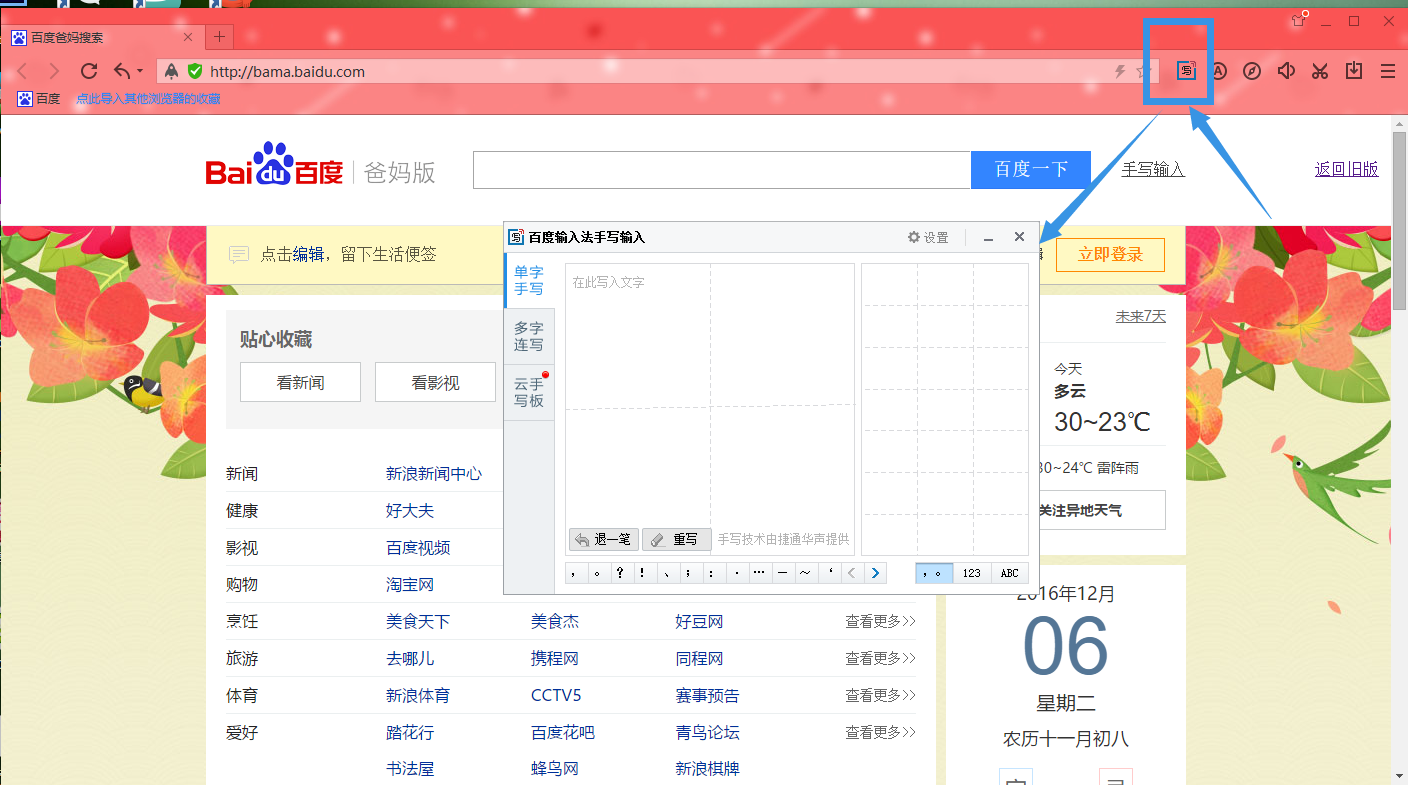Expand 查看更多>> in the 体育 row

[880, 696]
